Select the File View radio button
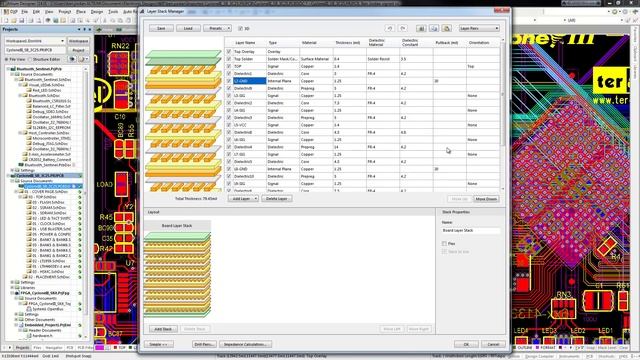The width and height of the screenshot is (640, 360). coord(7,60)
